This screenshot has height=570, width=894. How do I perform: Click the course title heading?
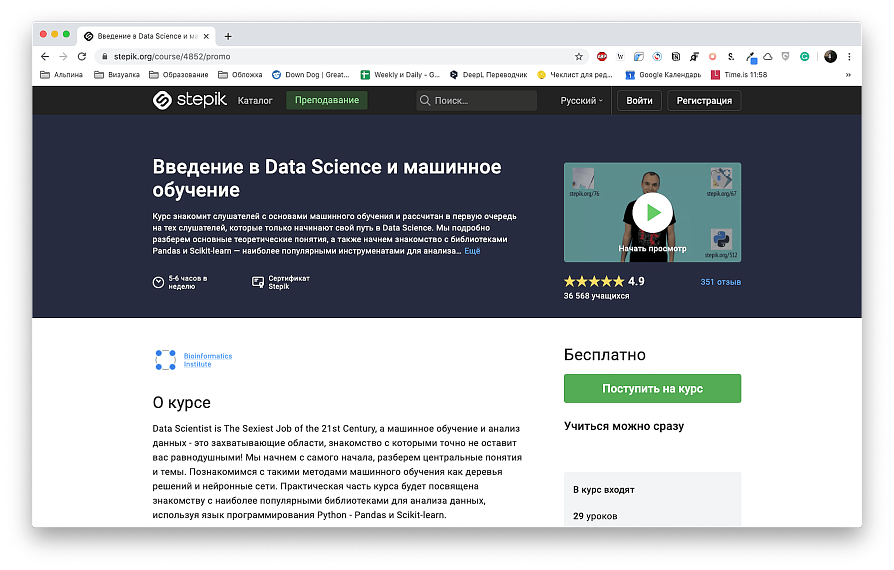point(327,178)
